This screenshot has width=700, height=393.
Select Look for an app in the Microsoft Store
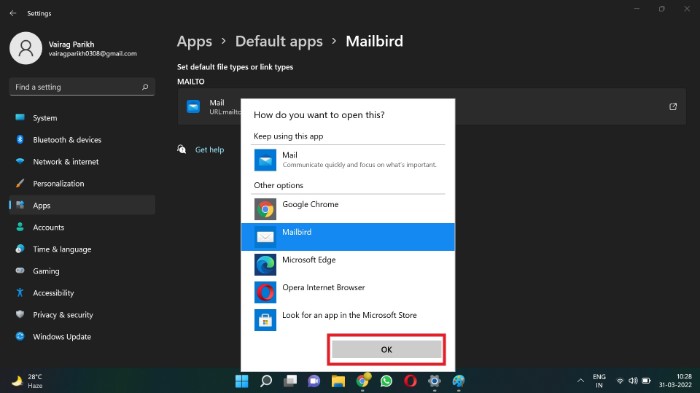coord(348,320)
